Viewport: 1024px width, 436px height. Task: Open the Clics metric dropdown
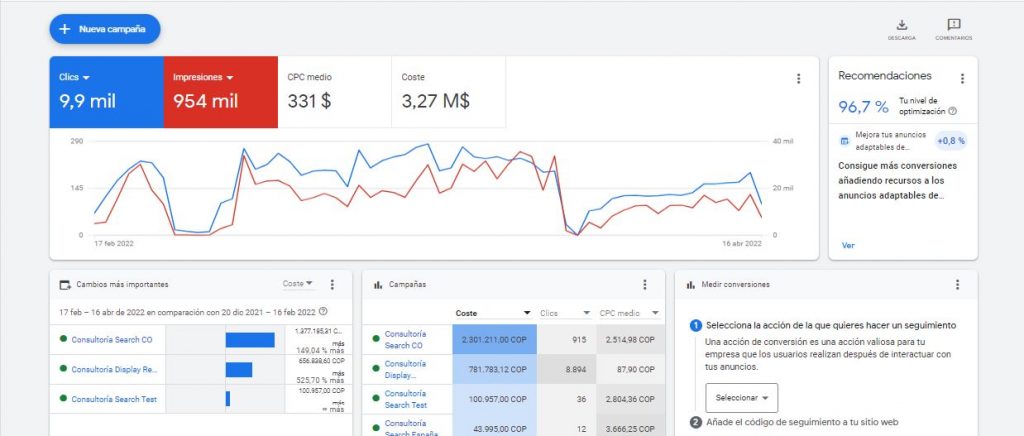tap(74, 77)
